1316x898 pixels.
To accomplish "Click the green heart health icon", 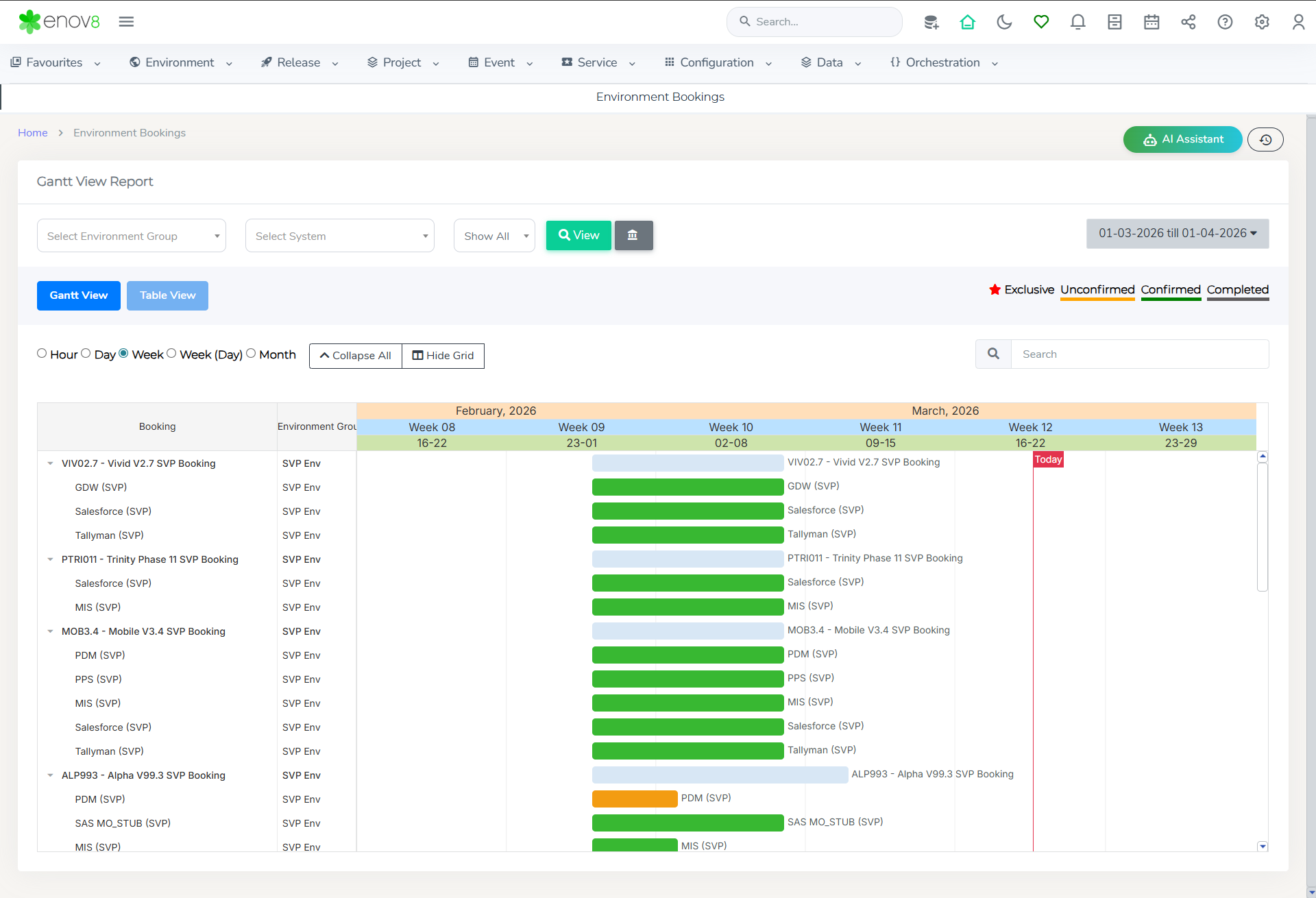I will pos(1041,22).
